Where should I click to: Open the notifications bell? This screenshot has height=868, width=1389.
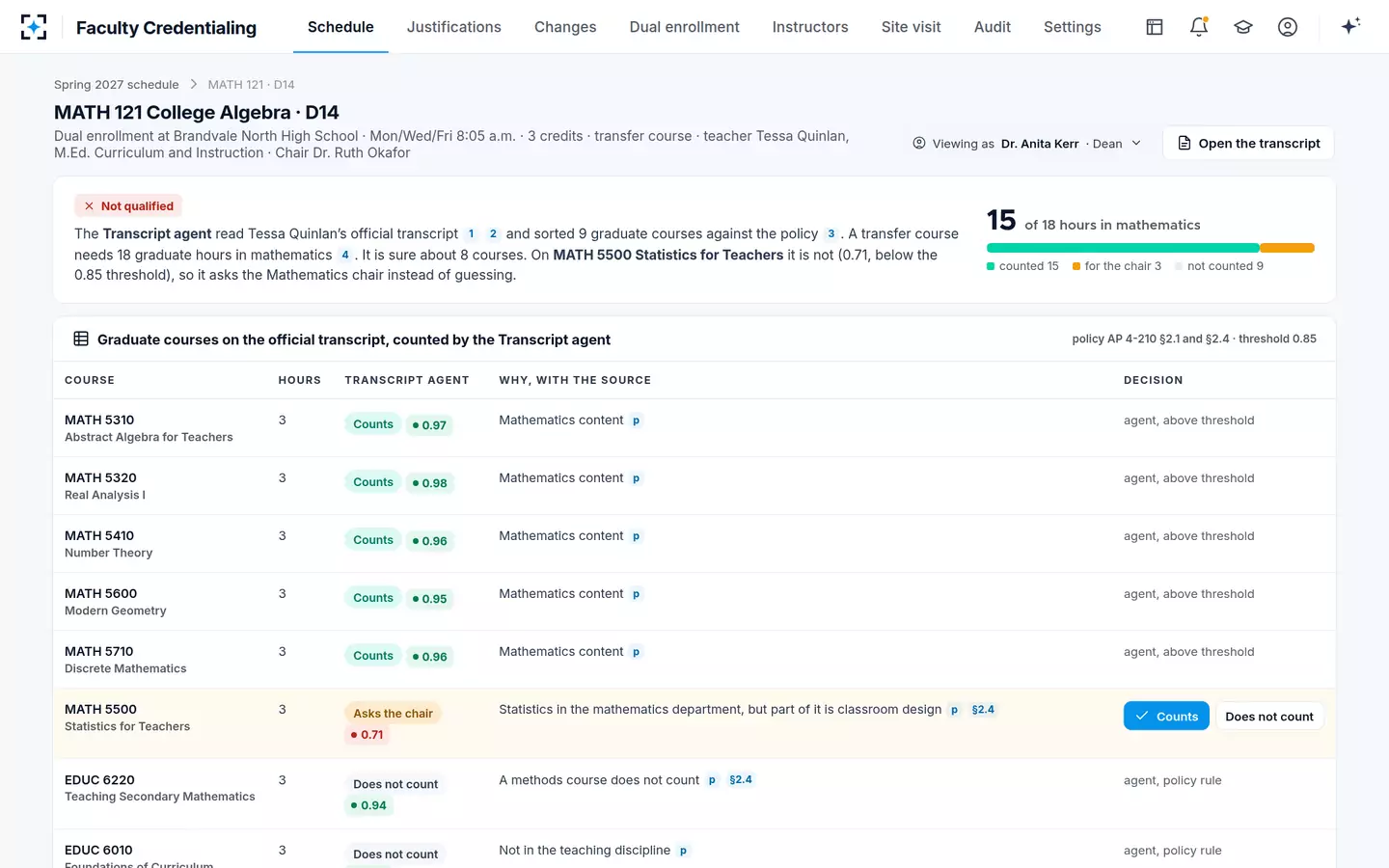[1199, 27]
